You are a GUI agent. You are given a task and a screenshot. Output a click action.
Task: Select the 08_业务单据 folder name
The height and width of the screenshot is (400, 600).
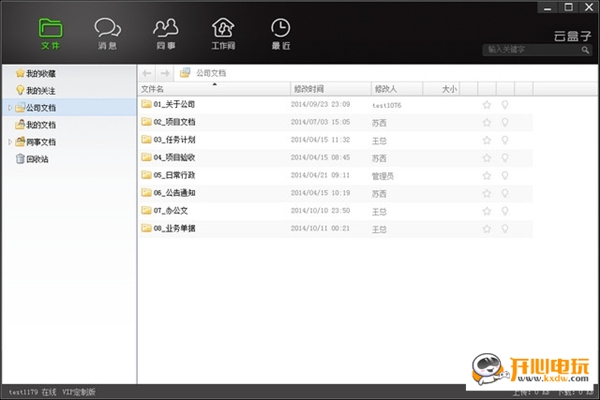click(x=174, y=228)
